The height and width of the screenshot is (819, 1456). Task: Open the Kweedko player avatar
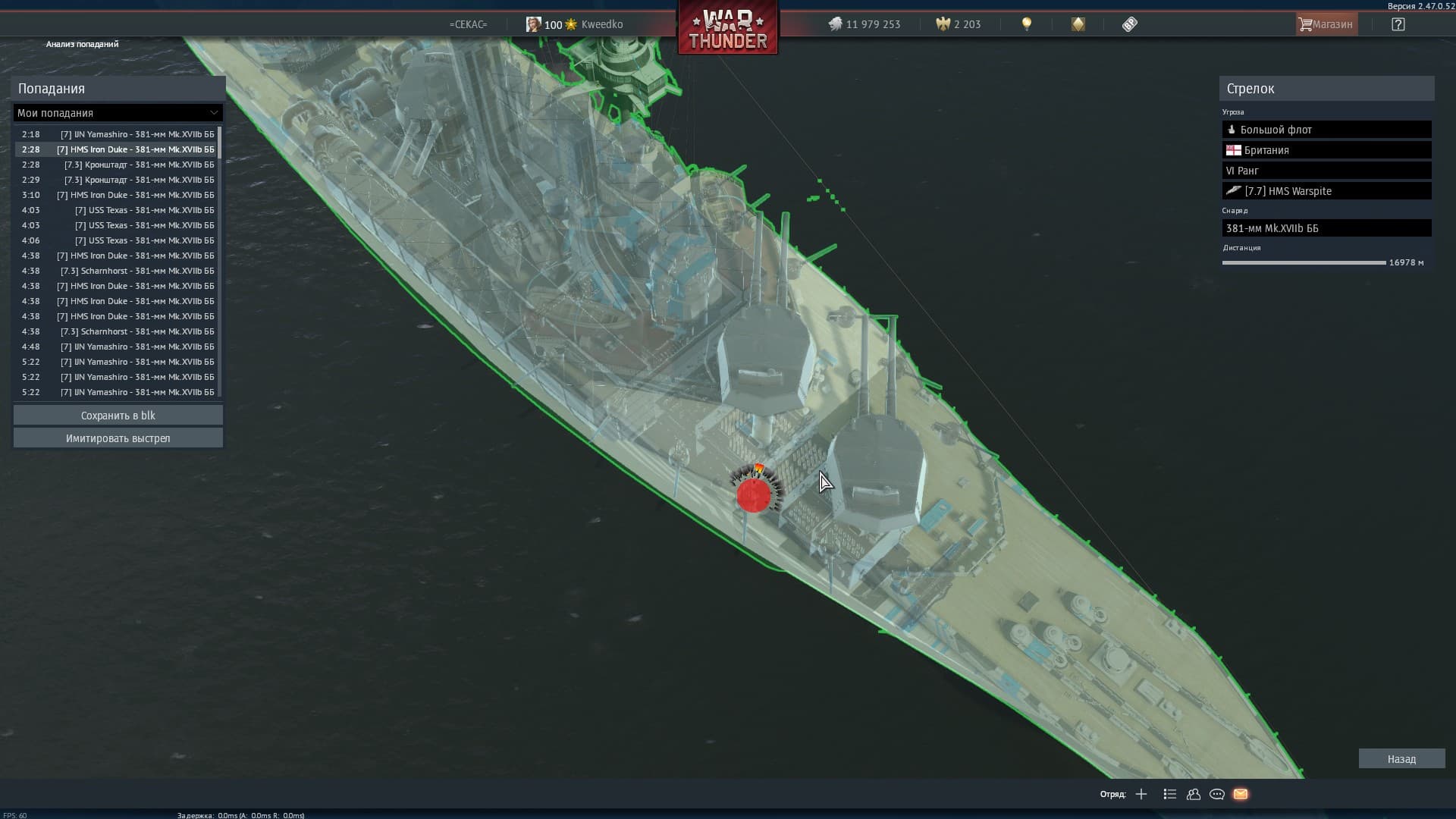pos(534,24)
